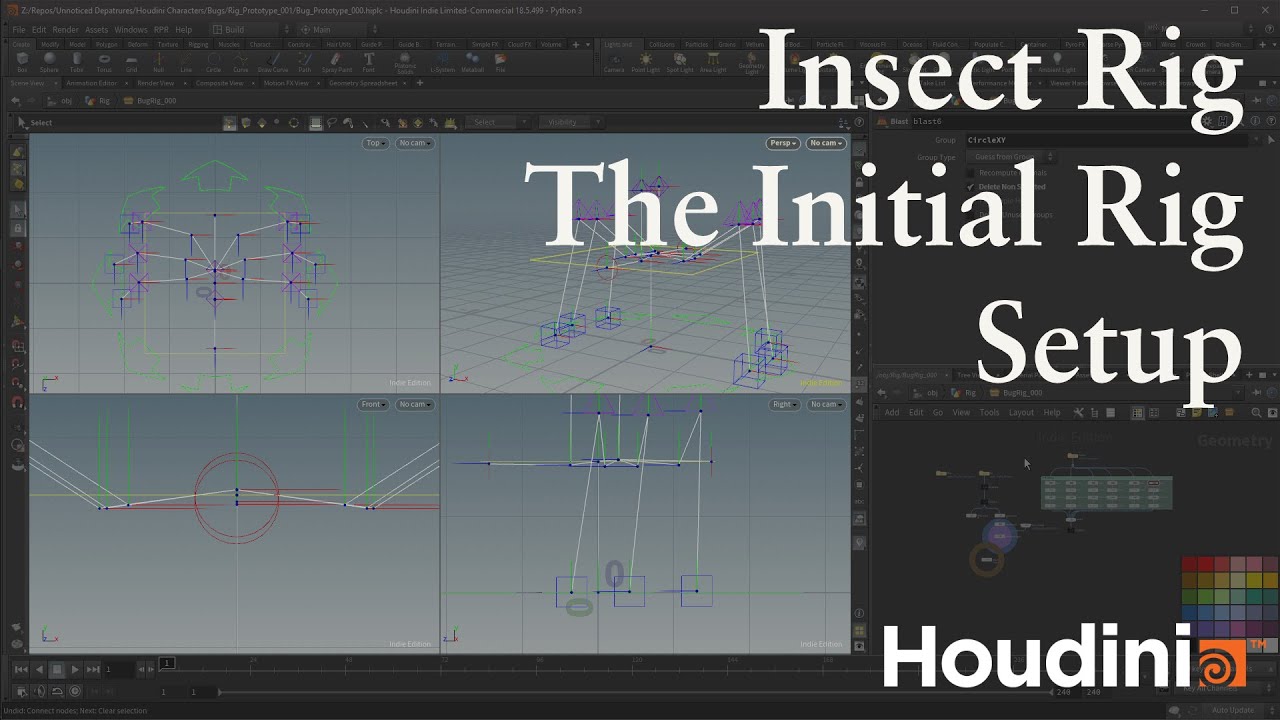Click the Blast node icon in parameters

tap(880, 121)
